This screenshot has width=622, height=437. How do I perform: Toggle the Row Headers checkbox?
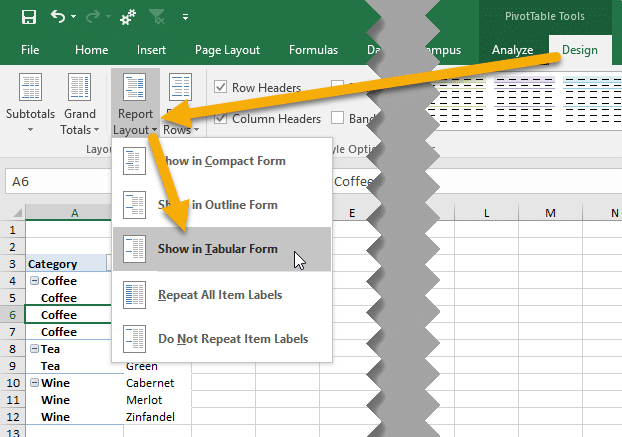click(x=221, y=88)
